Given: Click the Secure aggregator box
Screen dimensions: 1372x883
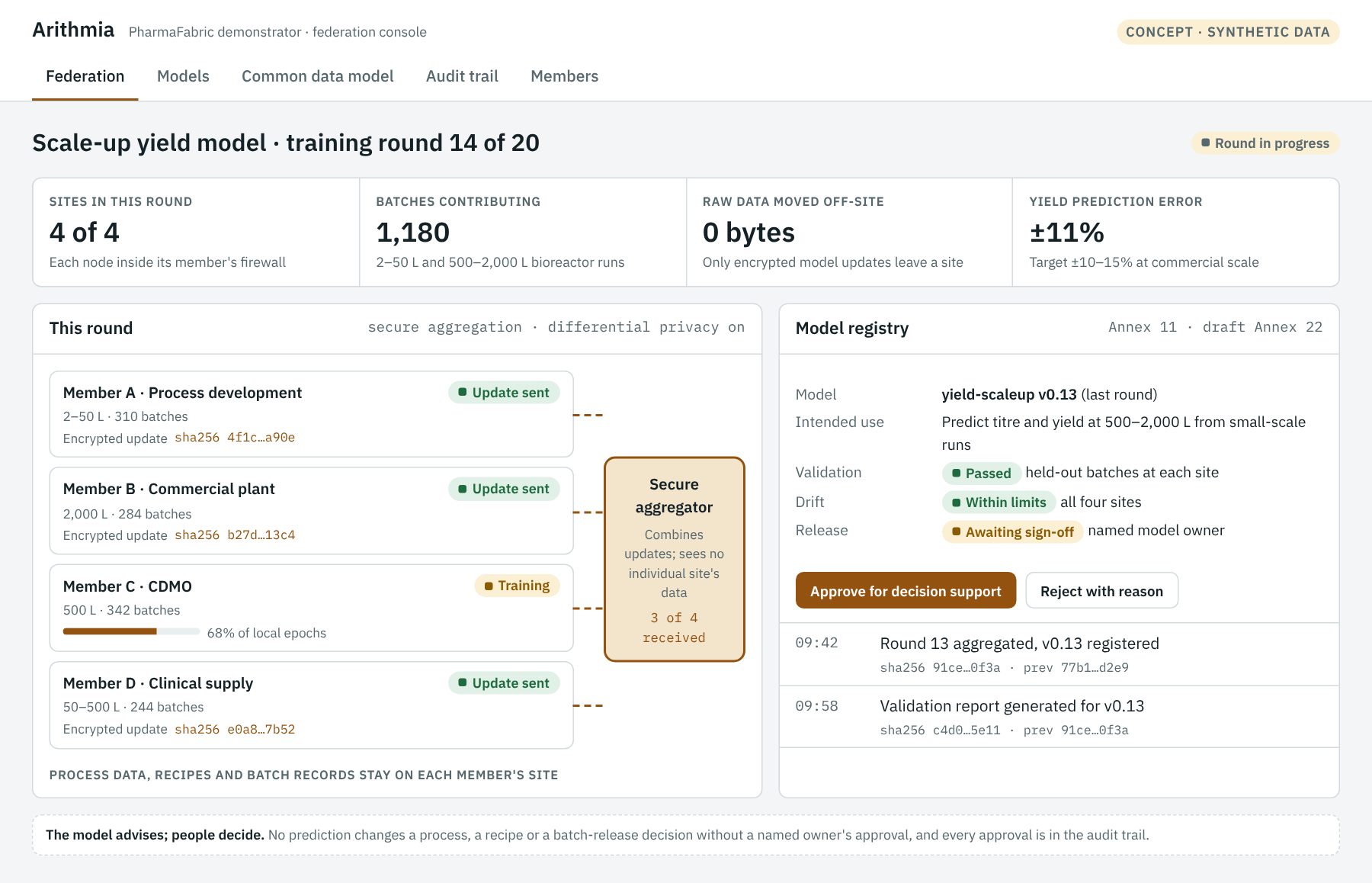Looking at the screenshot, I should (x=674, y=559).
